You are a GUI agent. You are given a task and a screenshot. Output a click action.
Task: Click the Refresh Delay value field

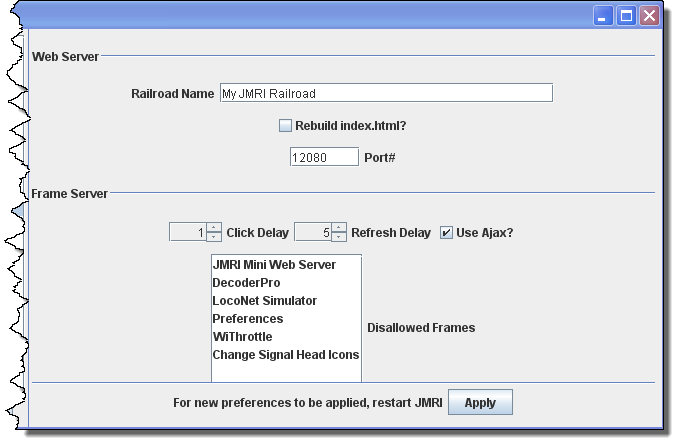click(312, 233)
